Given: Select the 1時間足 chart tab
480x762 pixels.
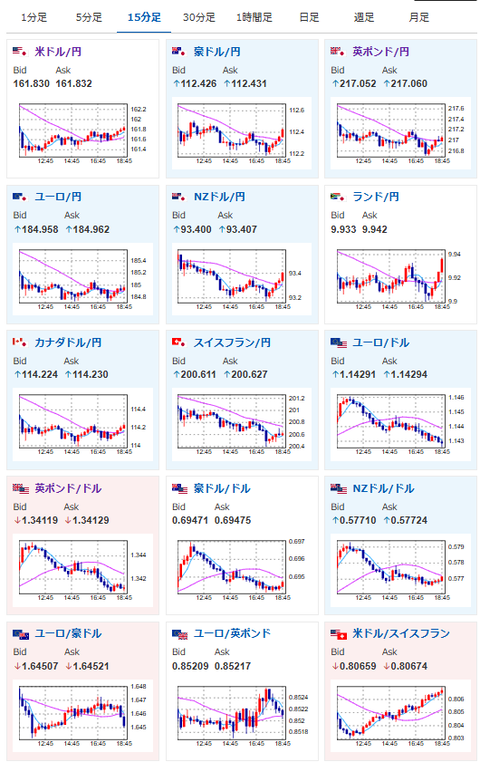Looking at the screenshot, I should (254, 18).
